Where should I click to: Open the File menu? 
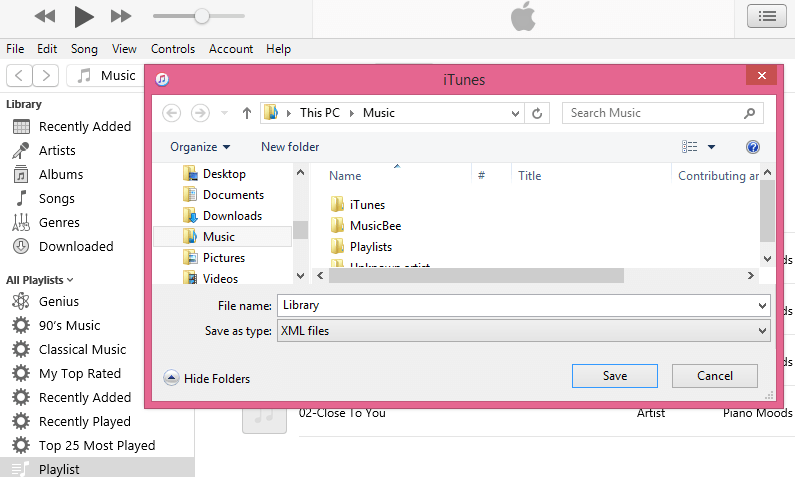pyautogui.click(x=15, y=49)
